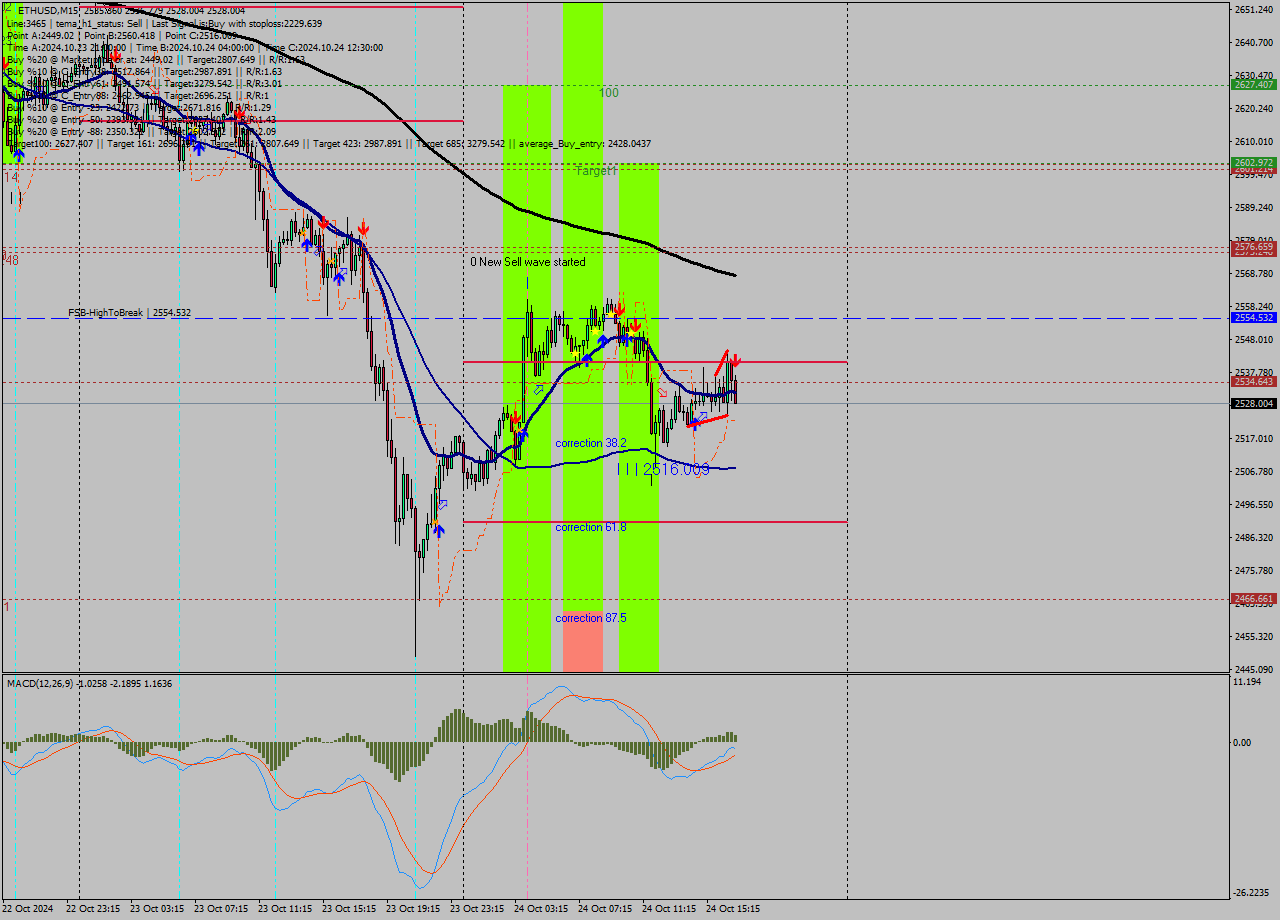Click the '0 New Sell wave started' label

click(x=528, y=262)
